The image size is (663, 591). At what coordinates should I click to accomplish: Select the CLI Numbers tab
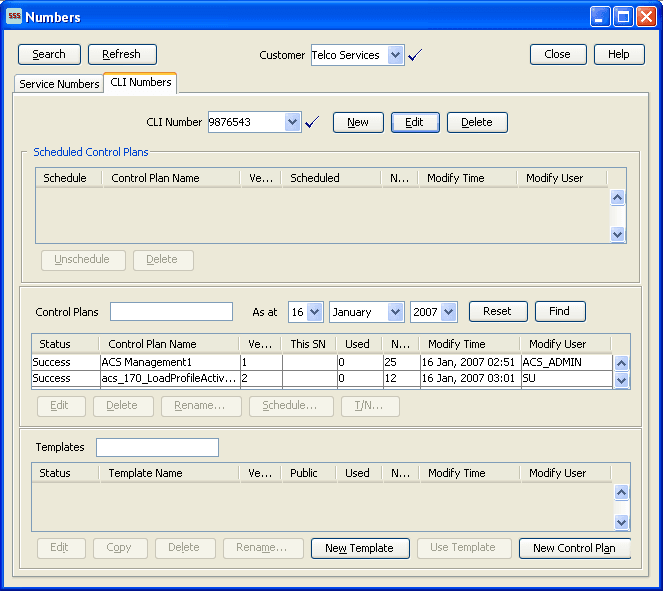pyautogui.click(x=140, y=83)
